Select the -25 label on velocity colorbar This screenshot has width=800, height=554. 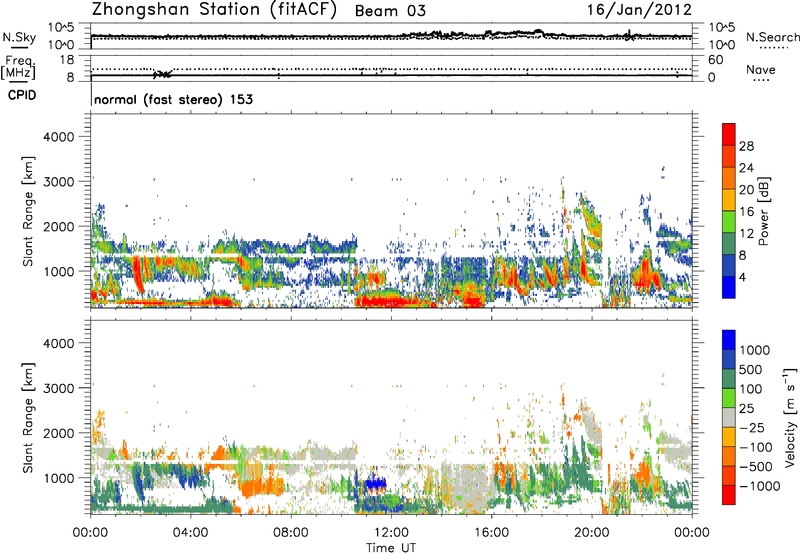point(752,427)
